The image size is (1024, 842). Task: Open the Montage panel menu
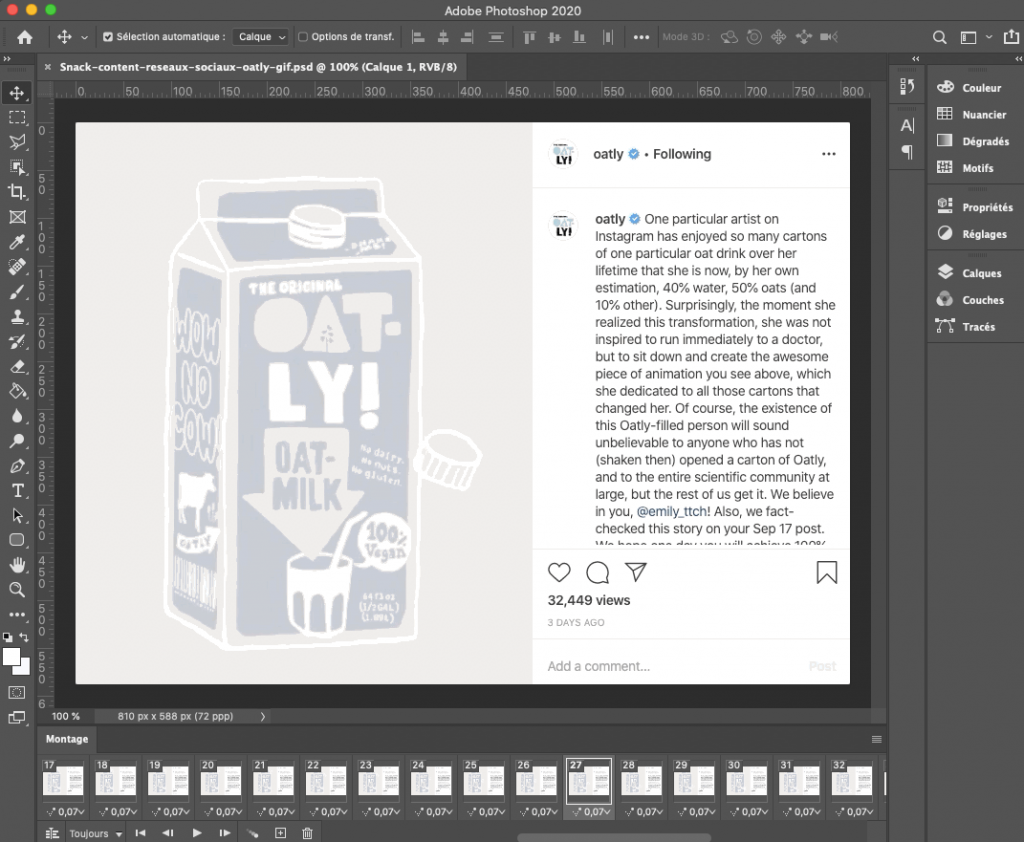(x=876, y=739)
